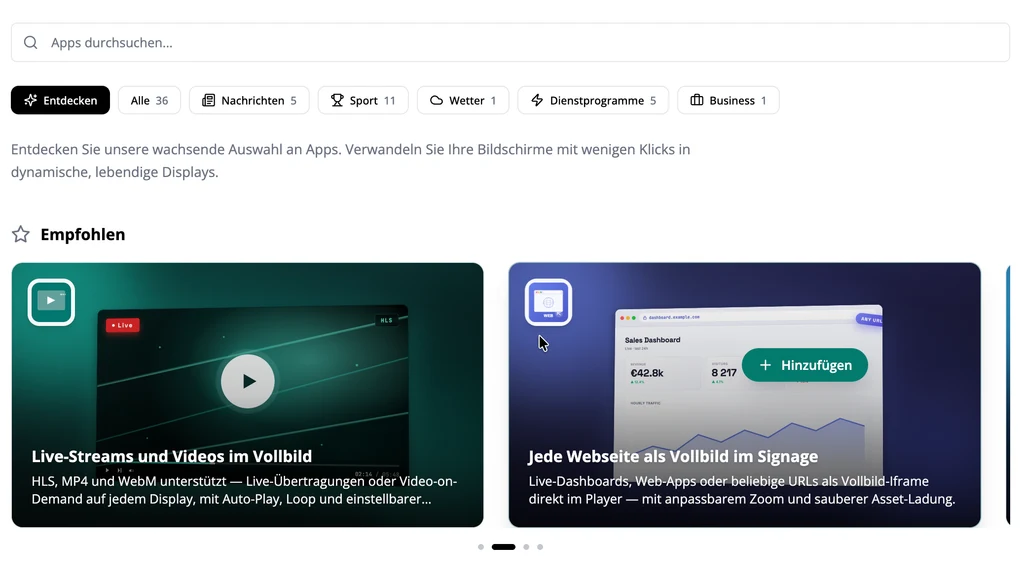Click the Sales Dashboard text in preview
Screen dimensions: 1024x576
pos(652,340)
